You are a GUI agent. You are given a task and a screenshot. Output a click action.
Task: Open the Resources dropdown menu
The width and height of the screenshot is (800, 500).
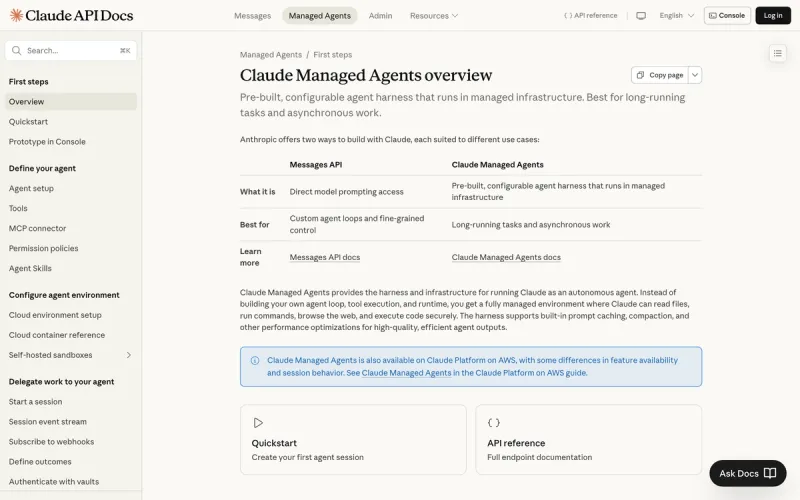tap(434, 16)
